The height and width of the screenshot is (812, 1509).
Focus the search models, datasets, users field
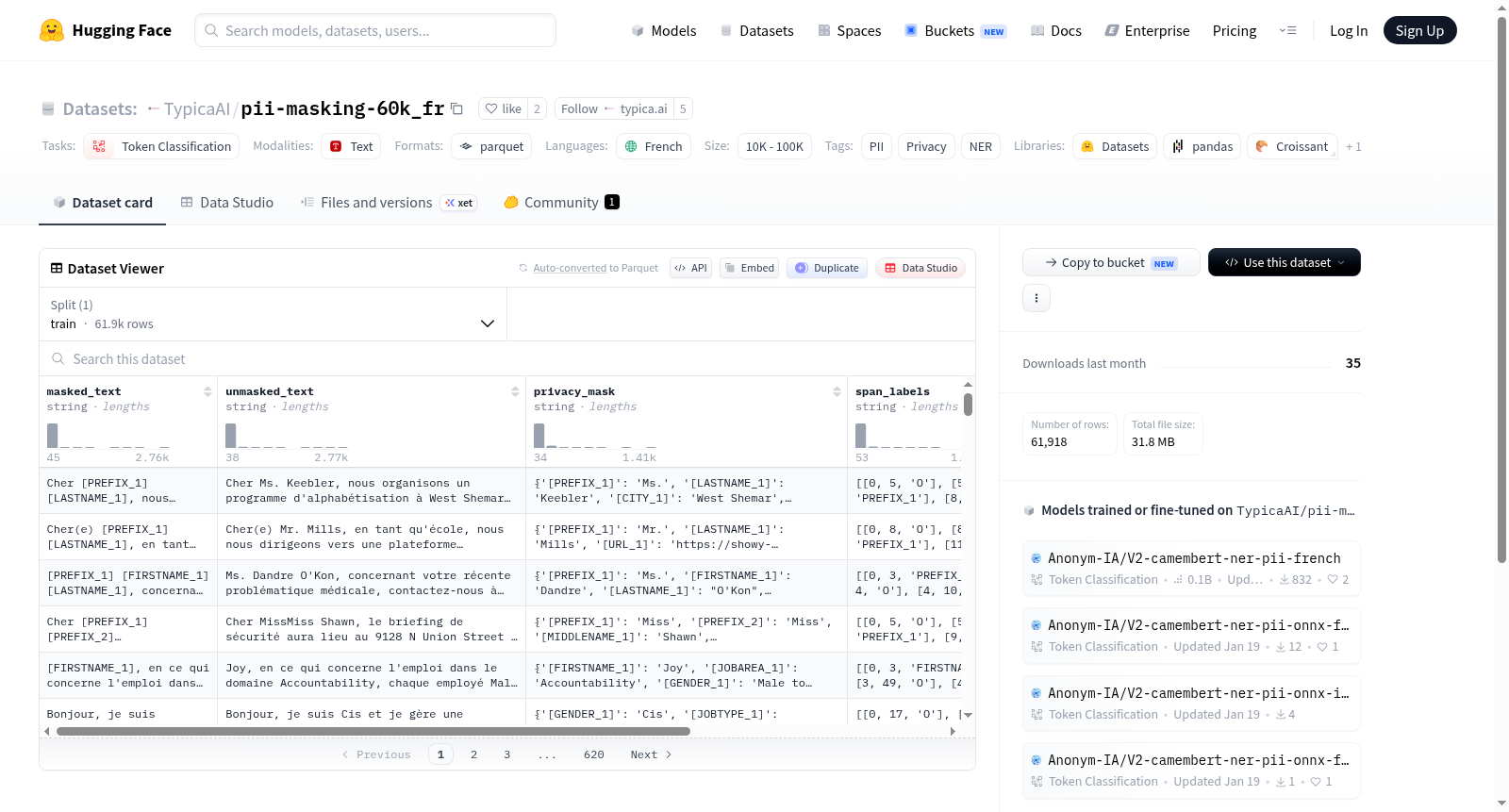(x=375, y=30)
